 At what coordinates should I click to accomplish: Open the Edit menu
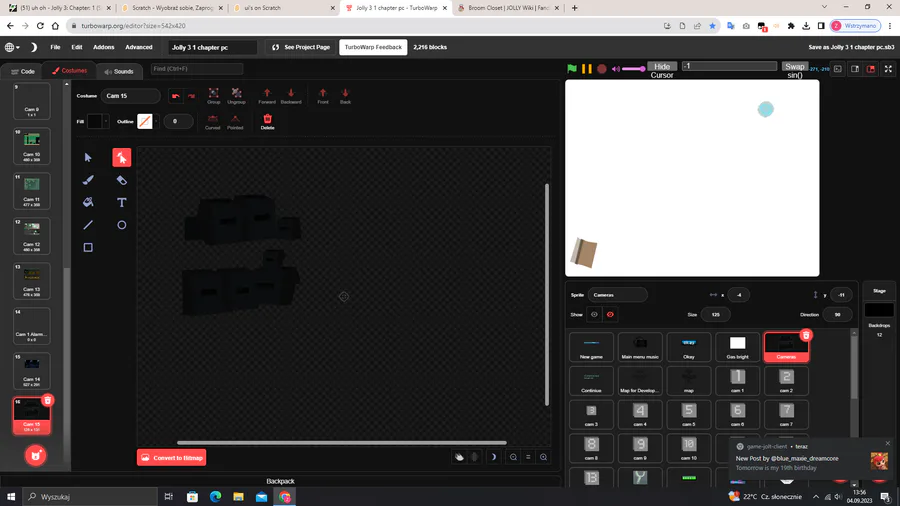[x=76, y=47]
